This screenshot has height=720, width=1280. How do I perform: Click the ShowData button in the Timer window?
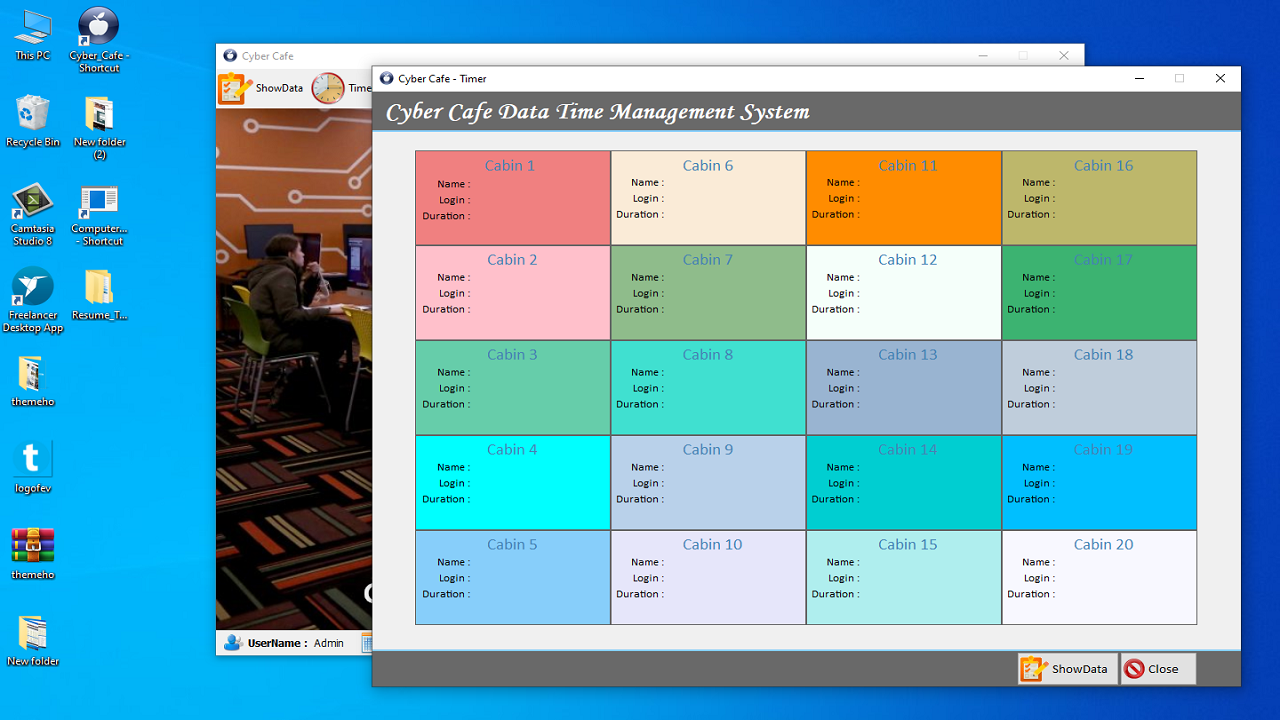(1067, 669)
